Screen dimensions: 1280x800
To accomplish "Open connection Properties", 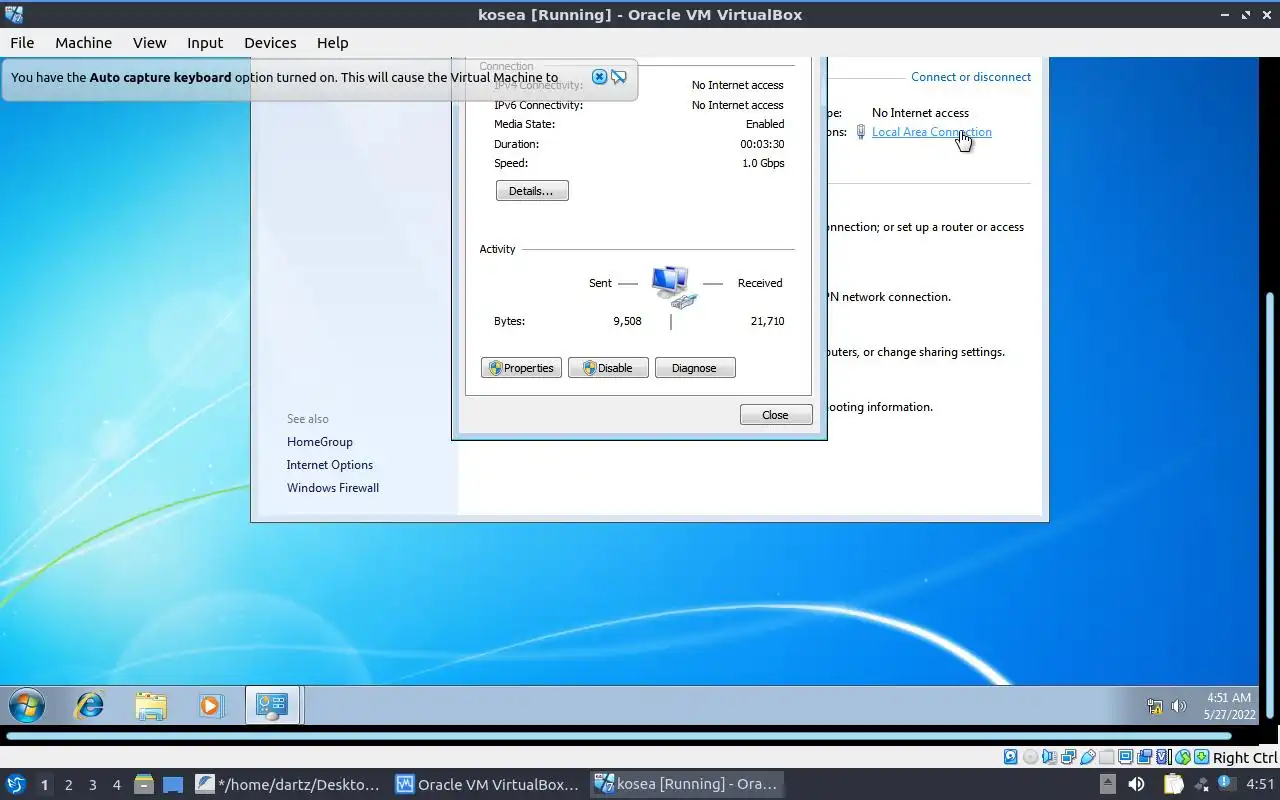I will tap(521, 368).
